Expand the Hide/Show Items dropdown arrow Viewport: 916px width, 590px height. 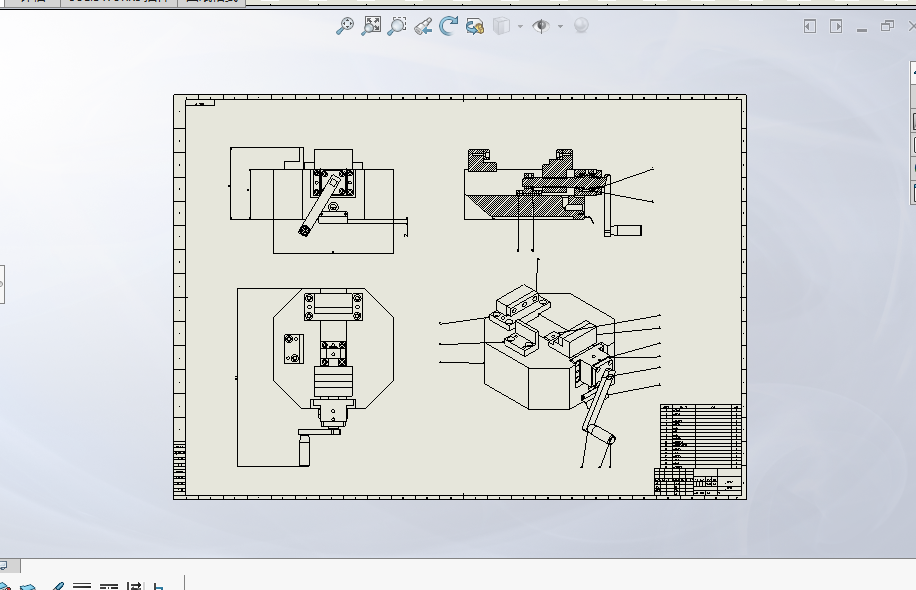coord(560,26)
